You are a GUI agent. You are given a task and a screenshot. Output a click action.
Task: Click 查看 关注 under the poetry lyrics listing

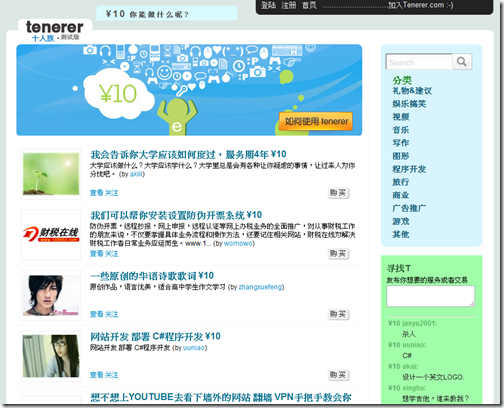[x=104, y=314]
